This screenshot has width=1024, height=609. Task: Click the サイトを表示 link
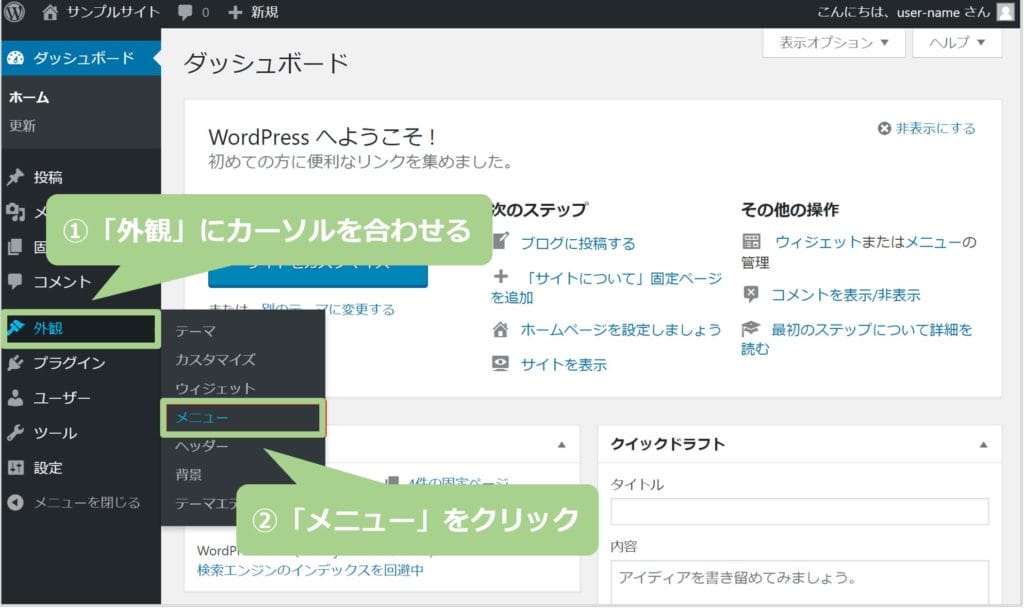[x=563, y=365]
